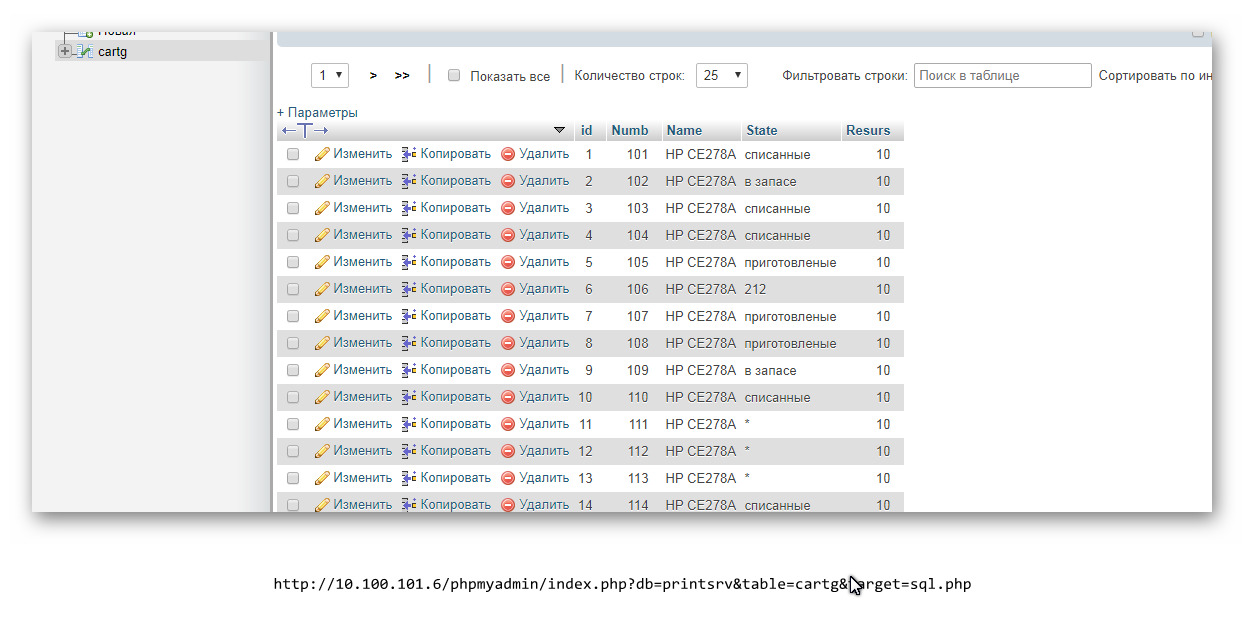Select the checkbox for row id 12
This screenshot has height=624, width=1244.
point(293,451)
